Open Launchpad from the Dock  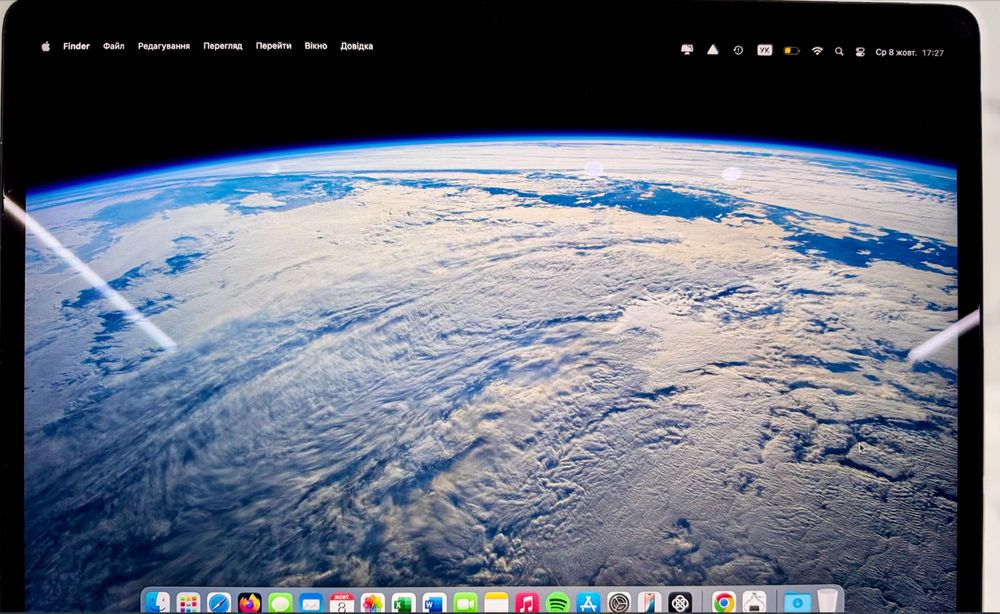188,603
